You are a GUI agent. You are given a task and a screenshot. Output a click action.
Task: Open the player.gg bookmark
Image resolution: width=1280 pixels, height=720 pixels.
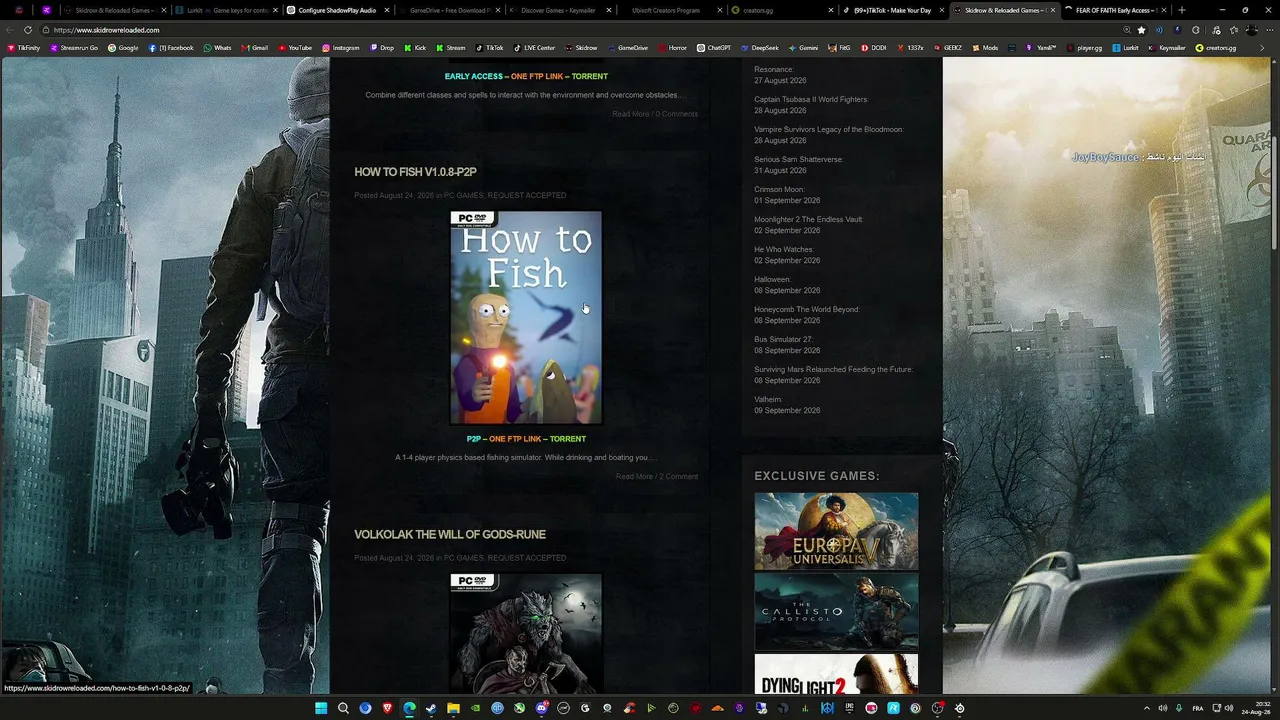click(x=1084, y=48)
